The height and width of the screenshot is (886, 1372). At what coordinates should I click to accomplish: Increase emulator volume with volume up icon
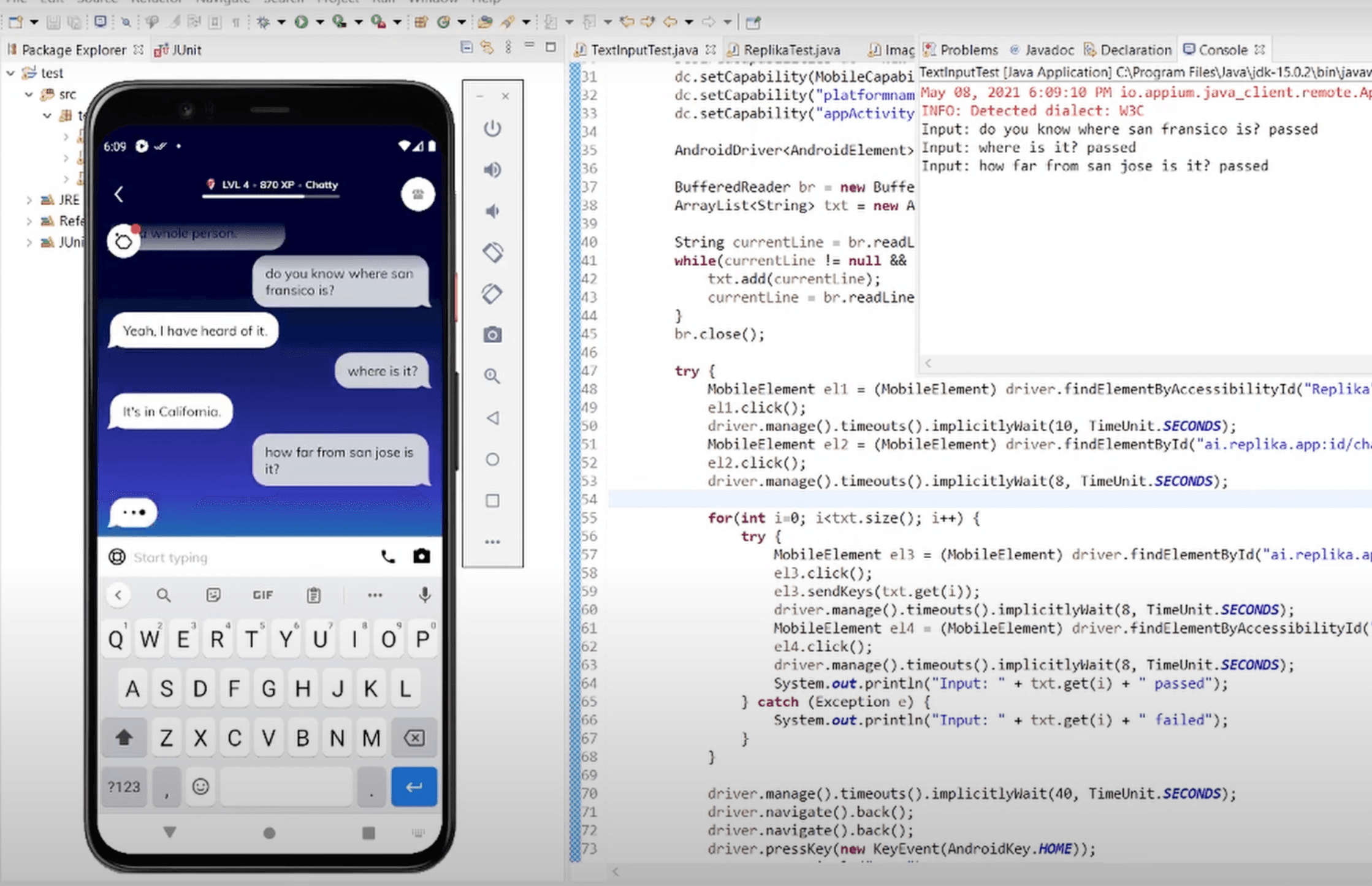coord(492,170)
